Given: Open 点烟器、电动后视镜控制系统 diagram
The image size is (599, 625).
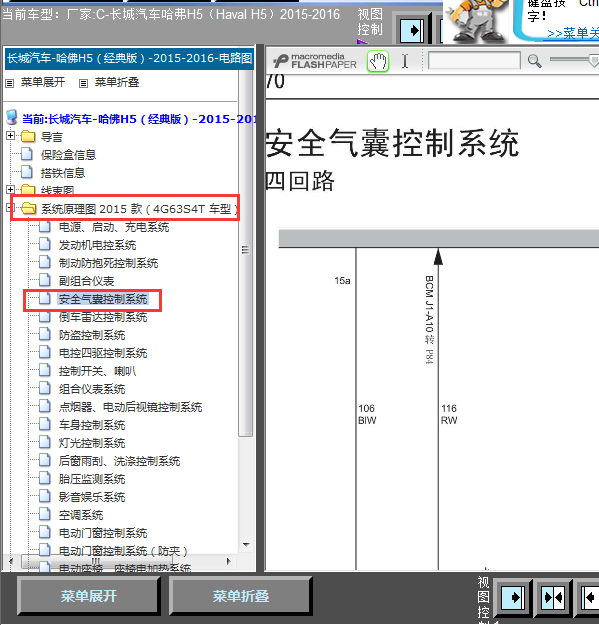Looking at the screenshot, I should click(x=130, y=407).
